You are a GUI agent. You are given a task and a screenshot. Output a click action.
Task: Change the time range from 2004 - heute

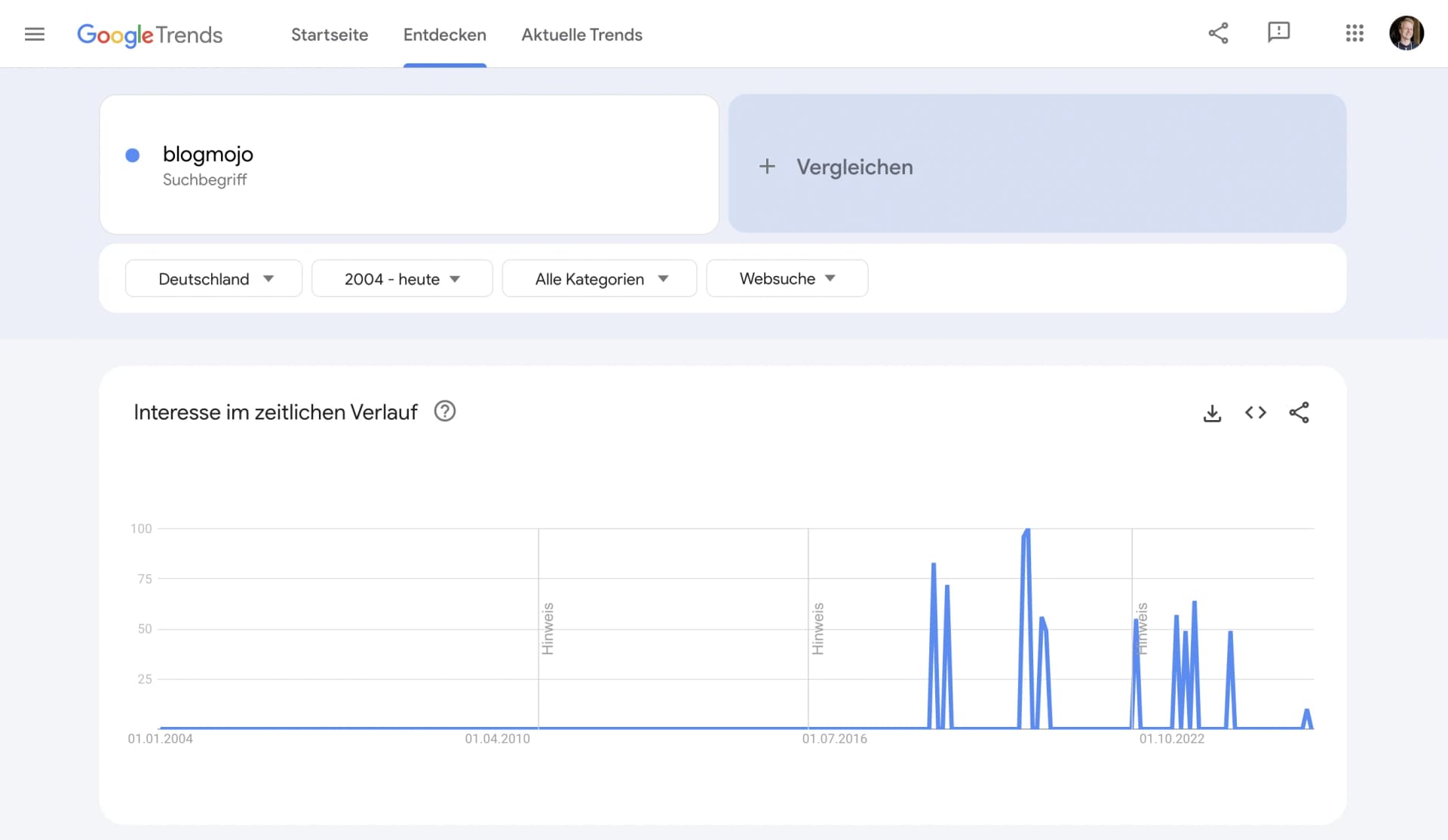click(x=401, y=278)
